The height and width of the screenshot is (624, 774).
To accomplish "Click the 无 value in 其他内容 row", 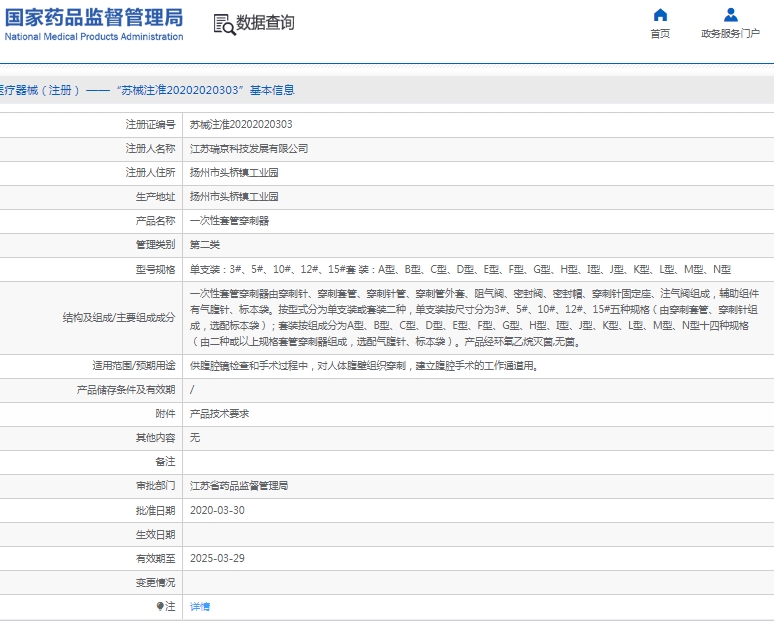I will point(195,438).
